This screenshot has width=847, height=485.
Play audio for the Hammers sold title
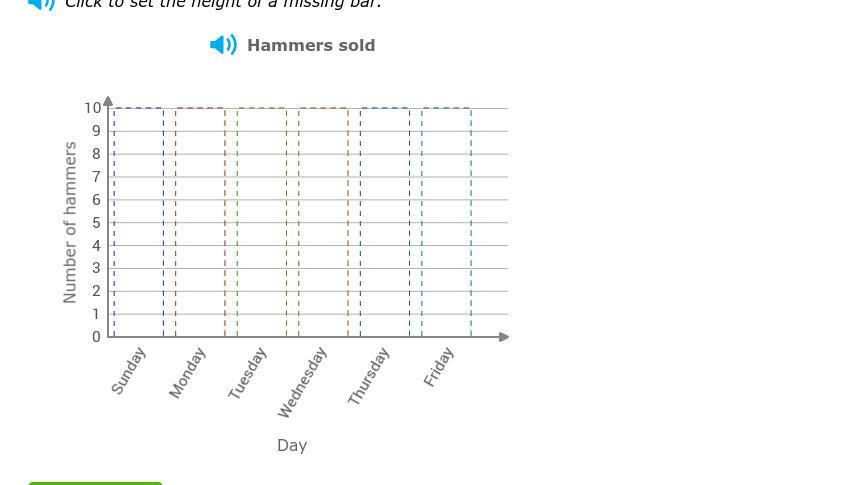[x=223, y=45]
